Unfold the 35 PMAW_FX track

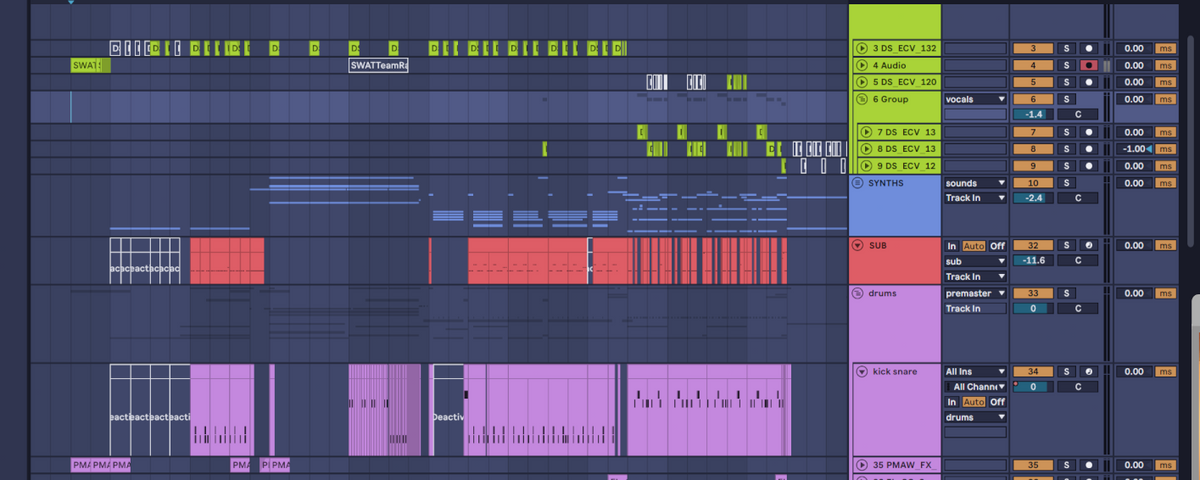(861, 465)
